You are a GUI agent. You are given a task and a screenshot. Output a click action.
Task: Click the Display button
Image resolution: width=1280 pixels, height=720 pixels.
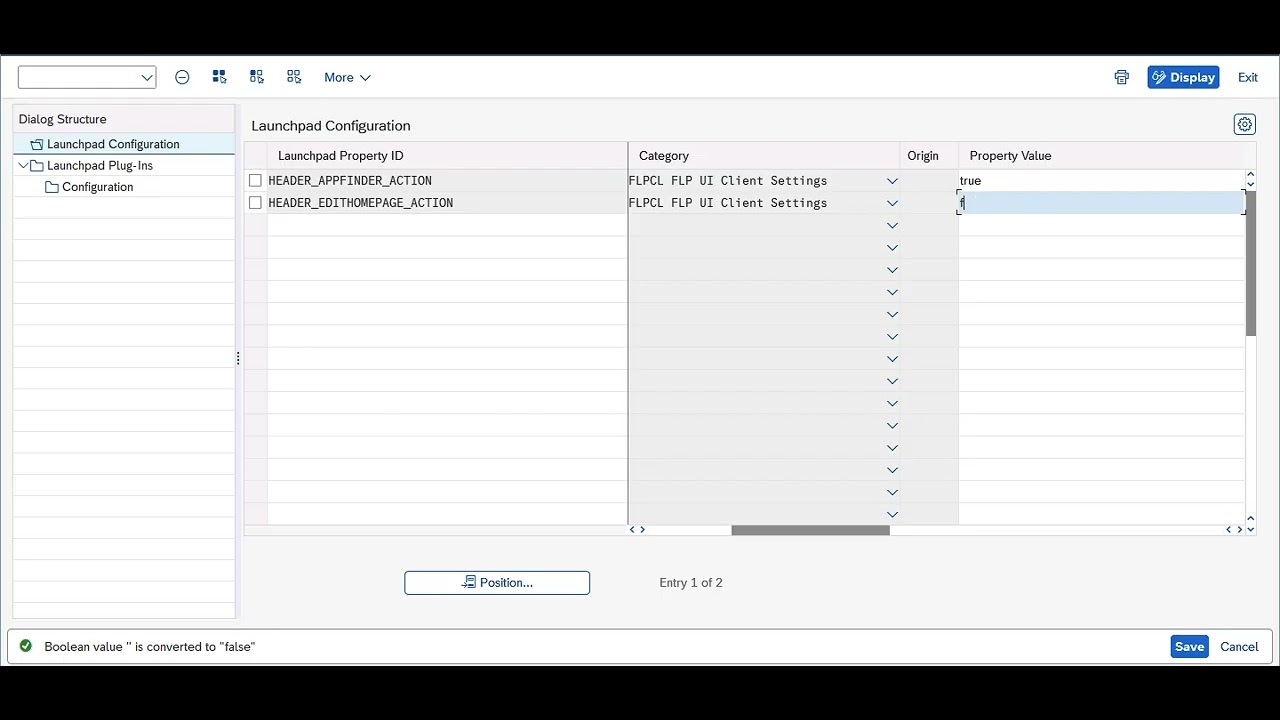1183,77
